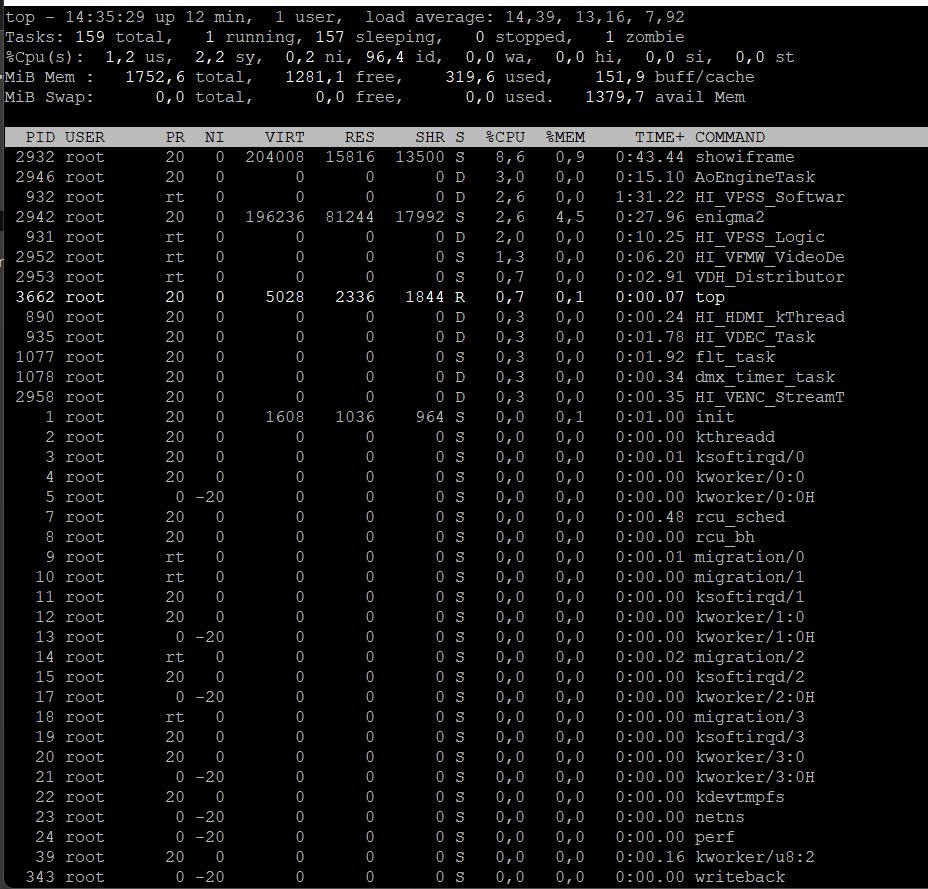Select the init process command
Viewport: 928px width, 889px height.
(714, 417)
